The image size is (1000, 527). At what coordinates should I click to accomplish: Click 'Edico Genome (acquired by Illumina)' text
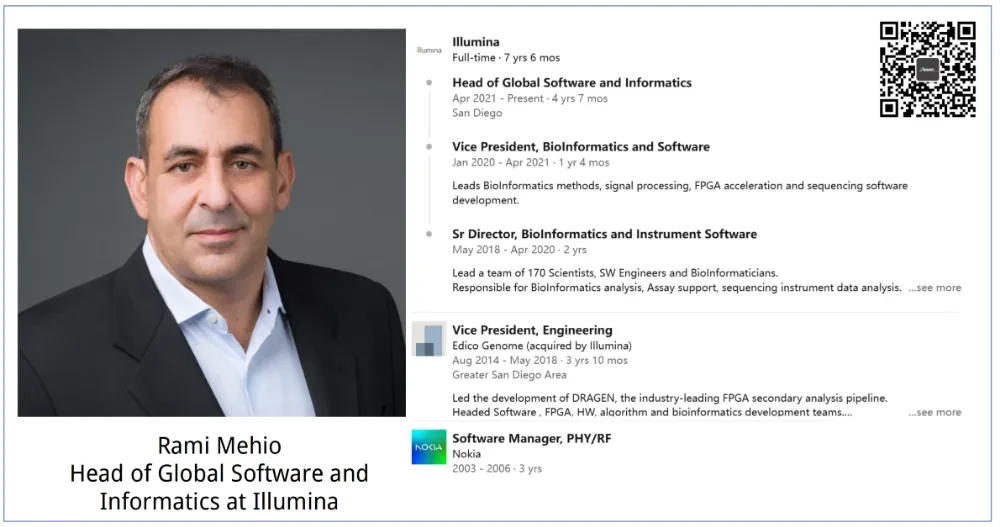541,346
